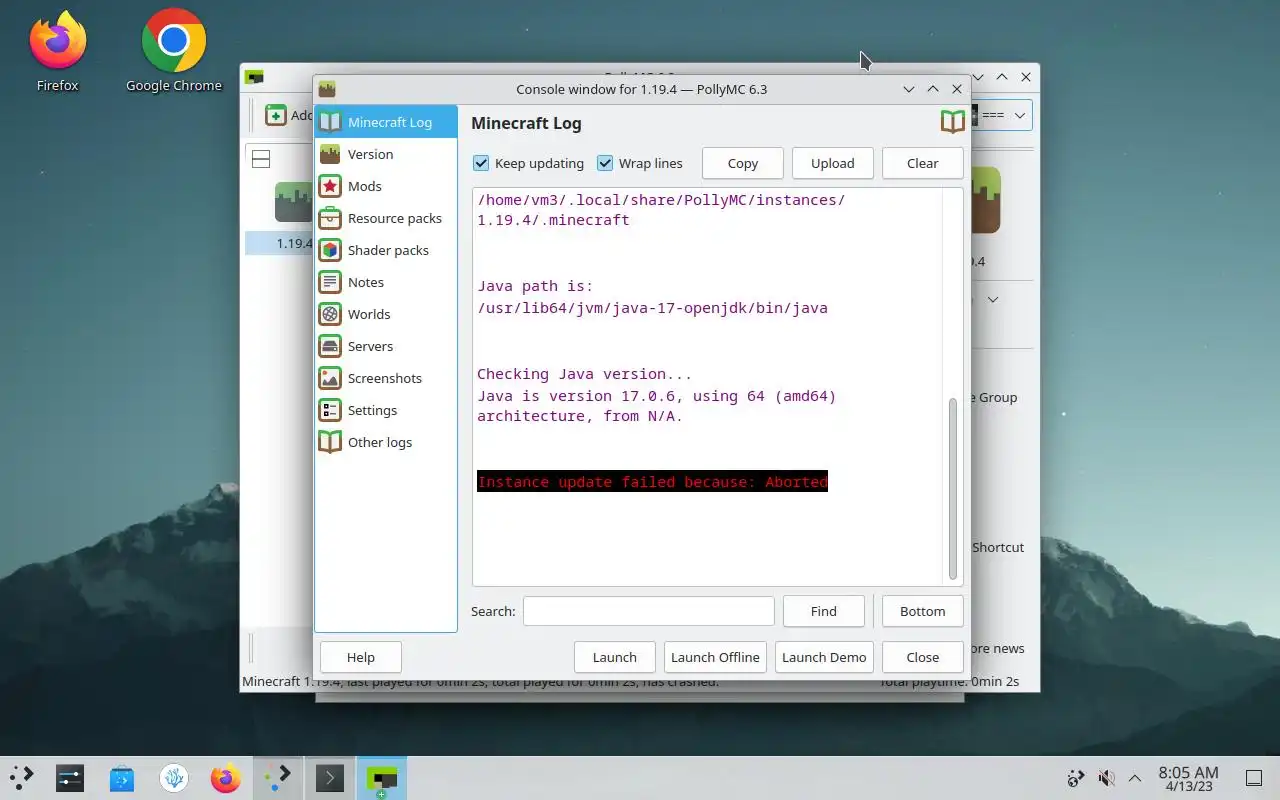Image resolution: width=1280 pixels, height=800 pixels.
Task: Click the book icon beside Minecraft Log heading
Action: [953, 122]
